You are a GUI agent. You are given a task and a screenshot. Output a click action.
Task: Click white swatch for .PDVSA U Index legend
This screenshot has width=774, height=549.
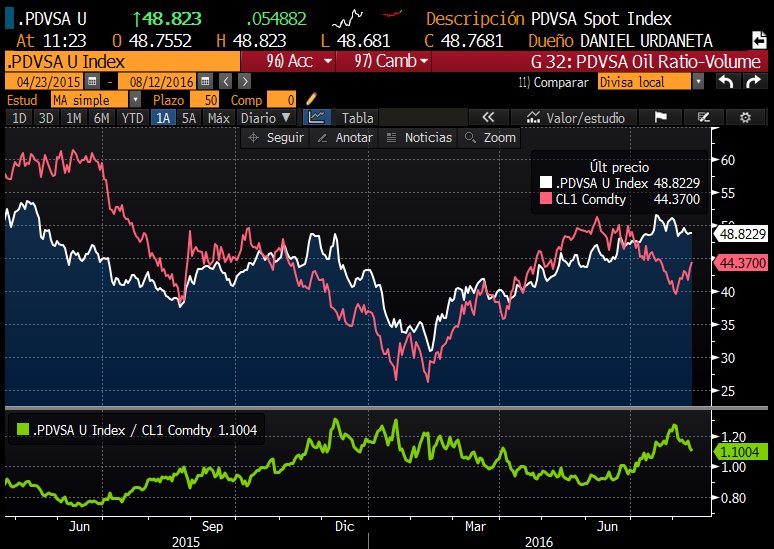pyautogui.click(x=545, y=182)
